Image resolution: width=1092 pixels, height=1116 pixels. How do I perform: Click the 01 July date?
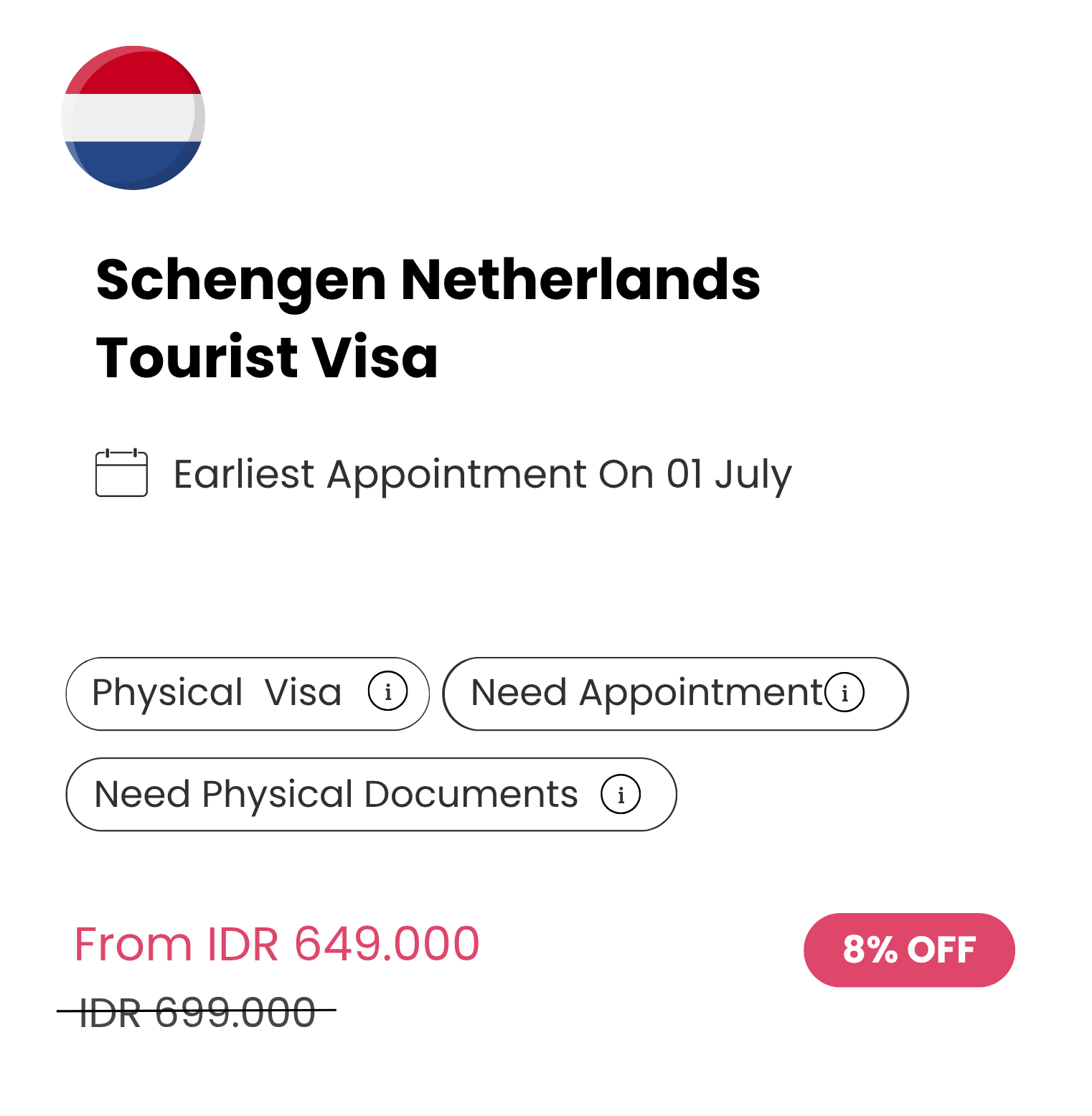click(x=729, y=475)
